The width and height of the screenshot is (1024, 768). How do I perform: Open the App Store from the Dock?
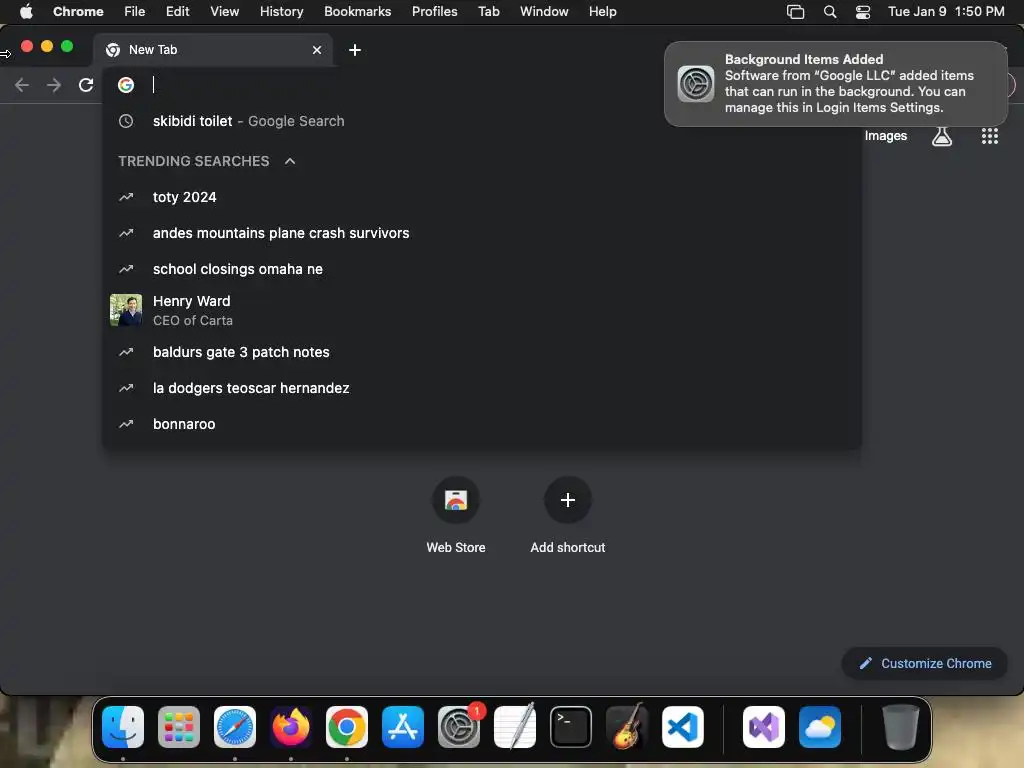403,727
